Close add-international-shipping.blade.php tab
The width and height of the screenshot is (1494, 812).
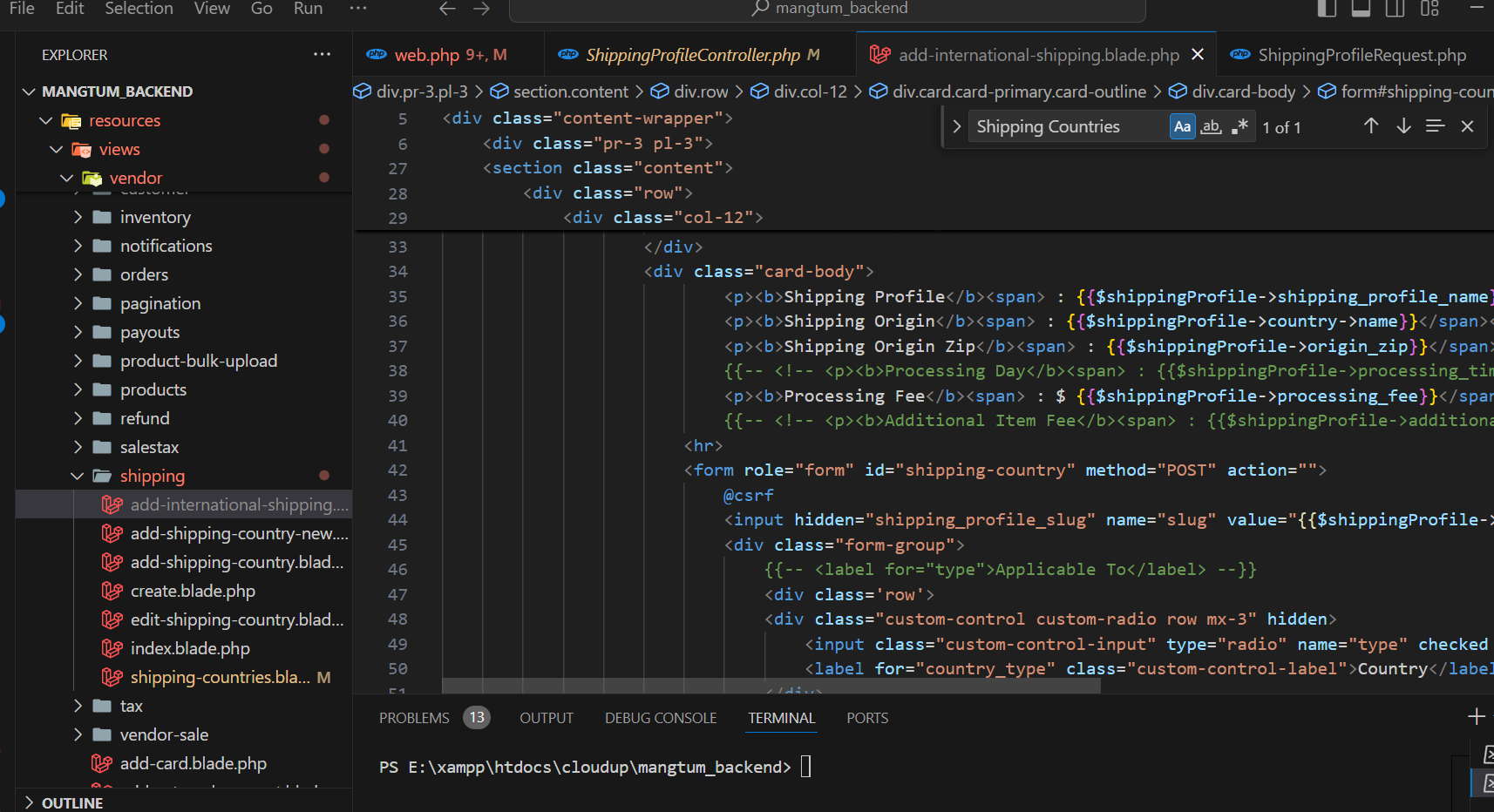coord(1198,54)
